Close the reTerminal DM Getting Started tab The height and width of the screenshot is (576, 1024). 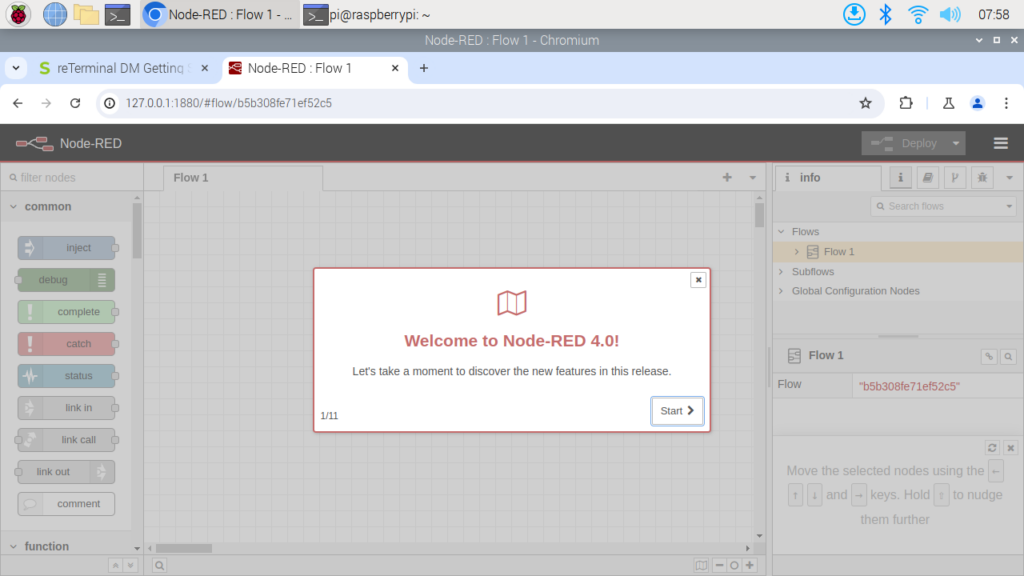point(204,68)
